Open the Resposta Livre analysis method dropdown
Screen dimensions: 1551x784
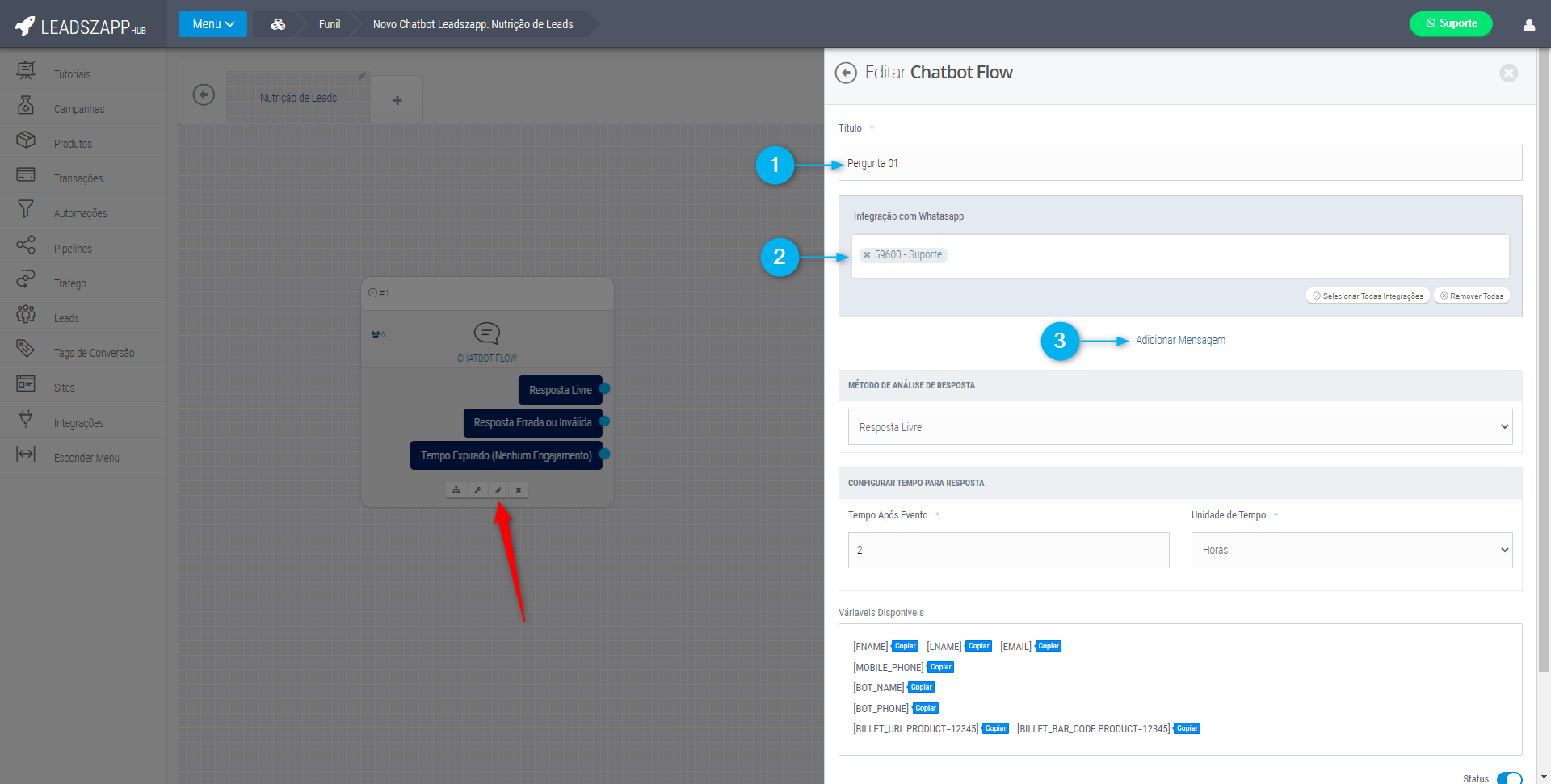[1179, 427]
